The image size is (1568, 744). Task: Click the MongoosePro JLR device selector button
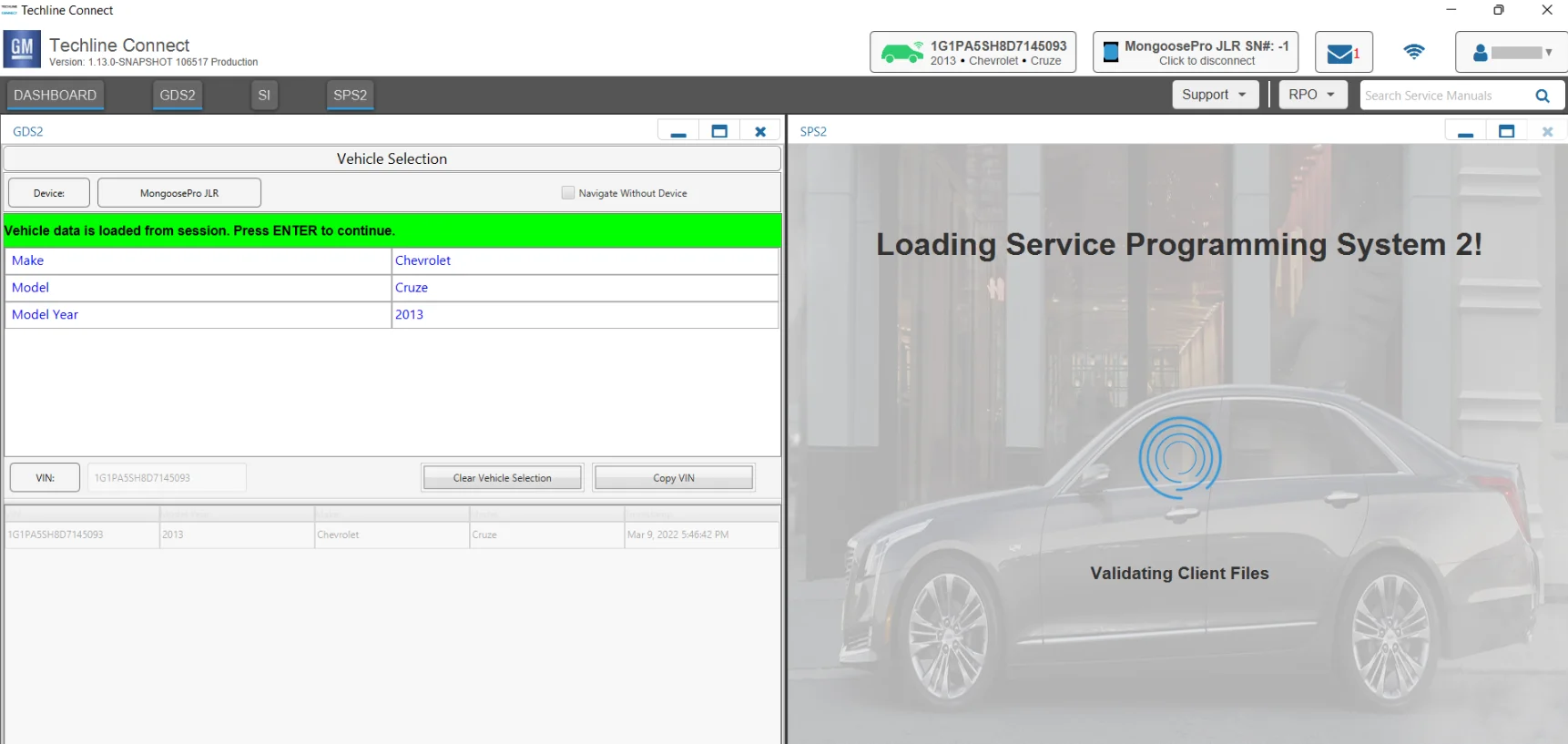(179, 193)
